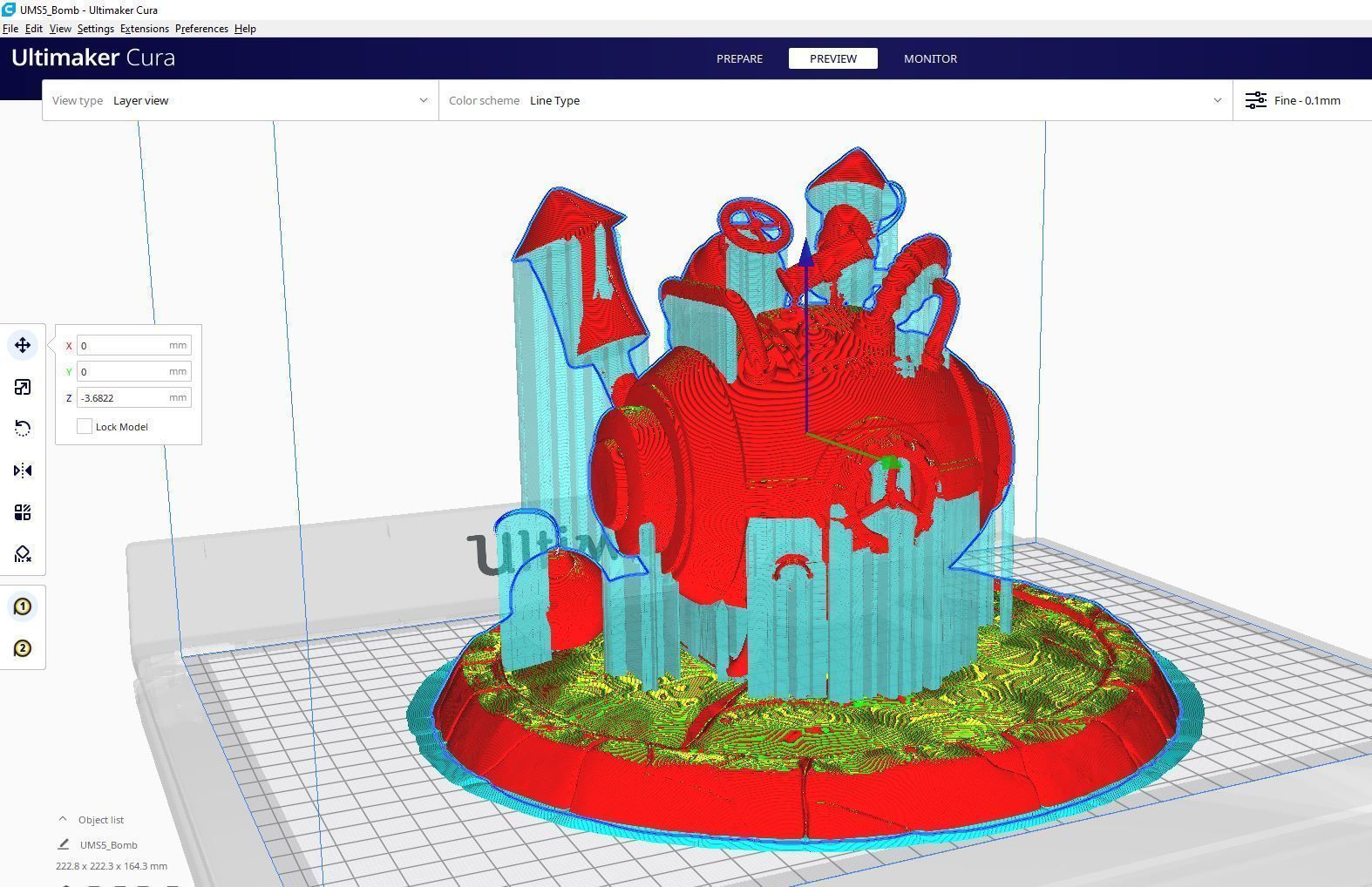1372x887 pixels.
Task: Click the print settings sliders icon
Action: click(1255, 100)
